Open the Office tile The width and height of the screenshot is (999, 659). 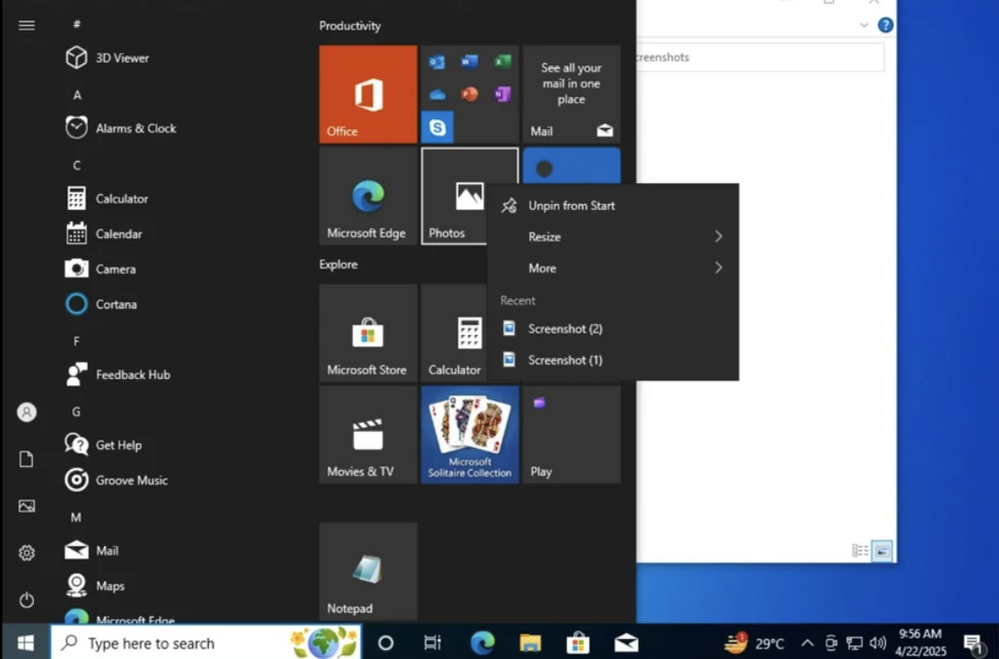(367, 94)
